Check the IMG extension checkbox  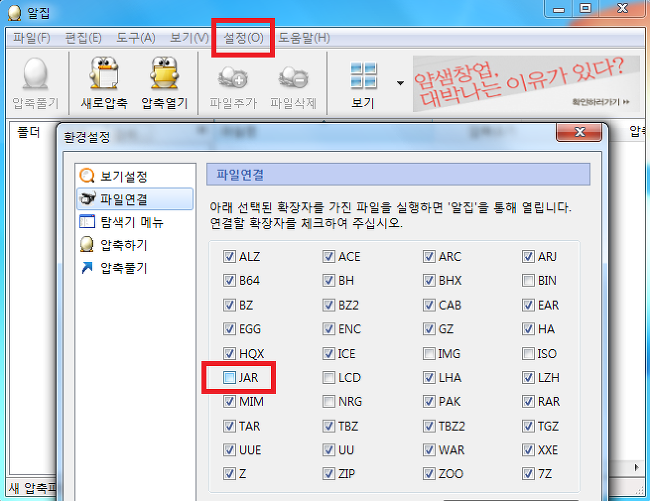(429, 353)
